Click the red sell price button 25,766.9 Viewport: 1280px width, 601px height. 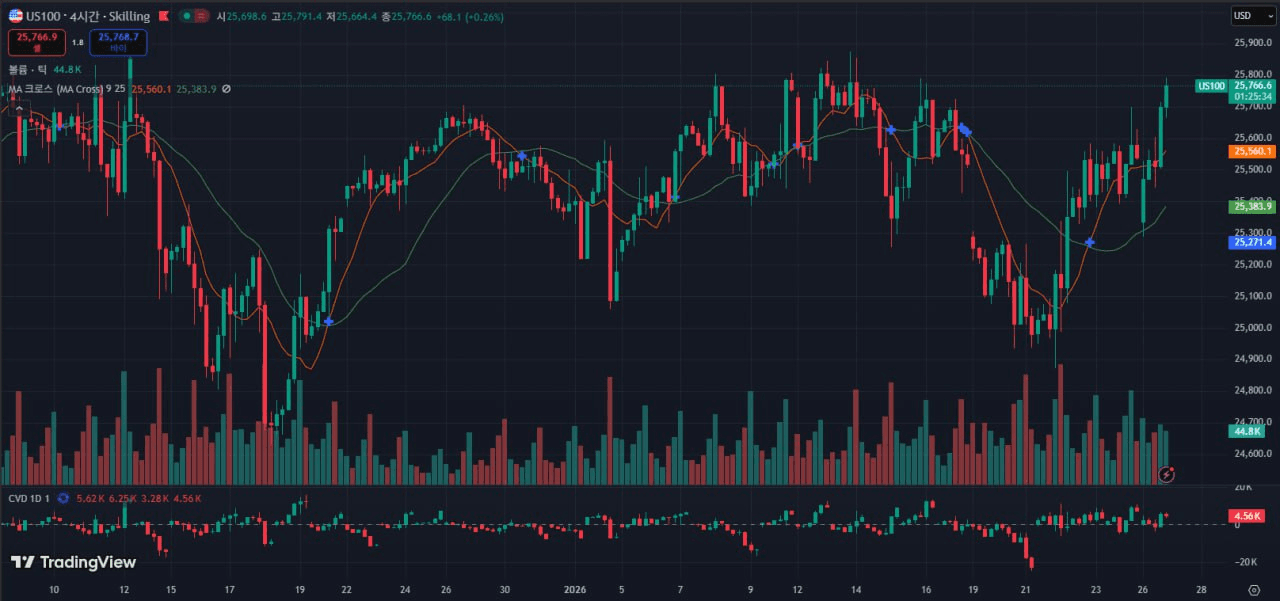[36, 42]
